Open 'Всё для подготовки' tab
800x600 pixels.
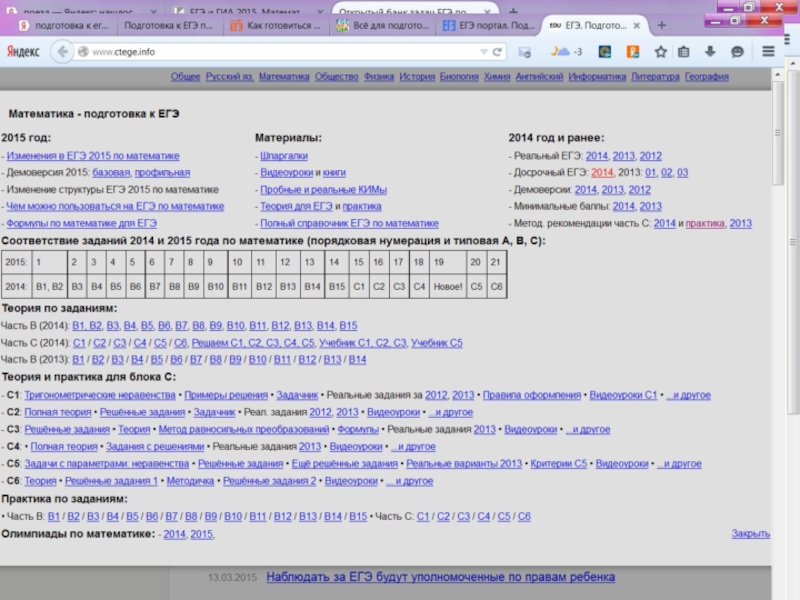[385, 25]
